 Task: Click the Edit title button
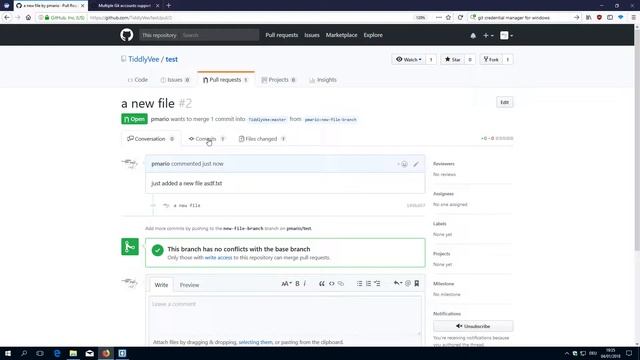[x=504, y=102]
